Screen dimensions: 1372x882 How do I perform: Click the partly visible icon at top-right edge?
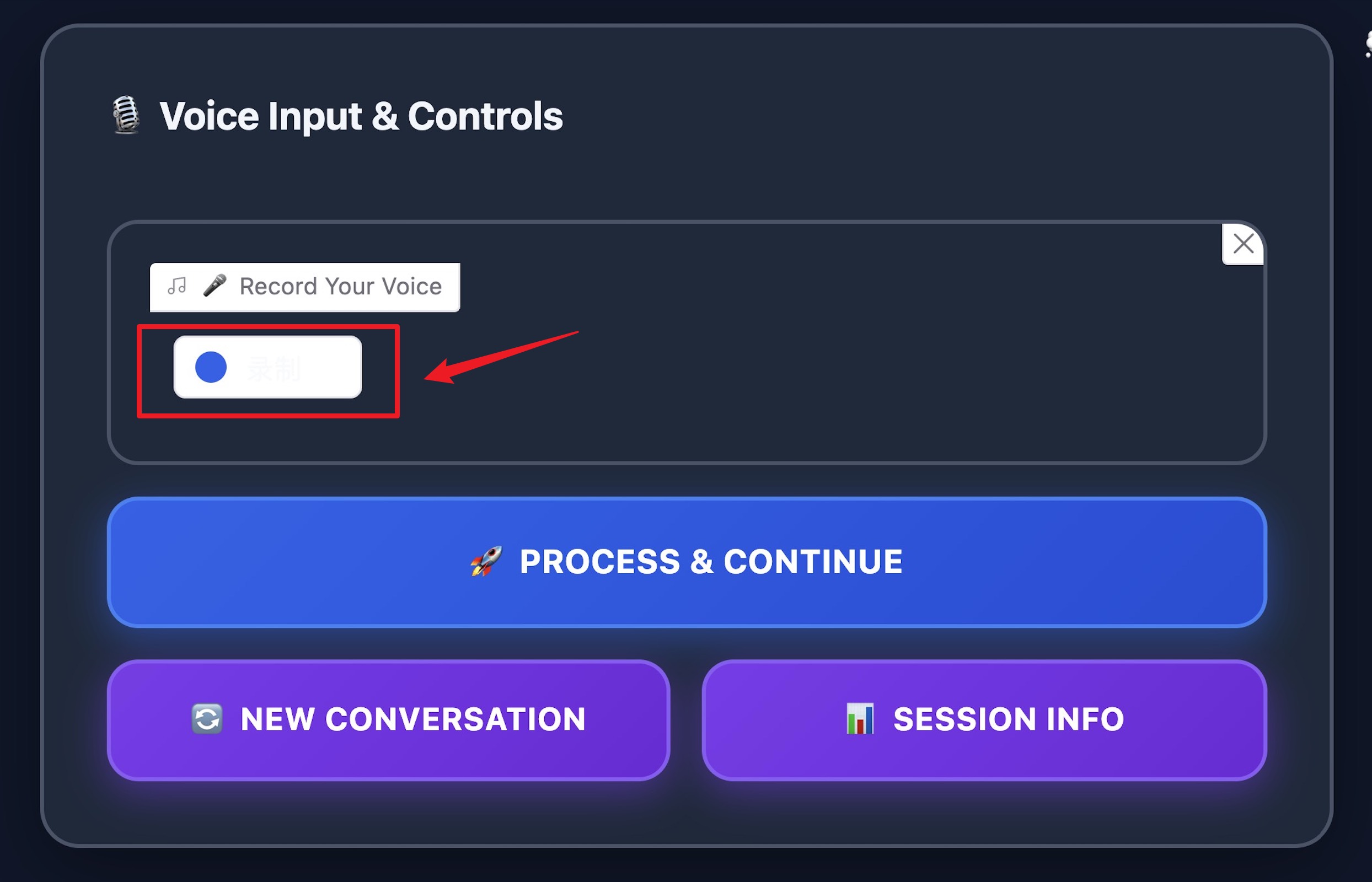click(1368, 44)
